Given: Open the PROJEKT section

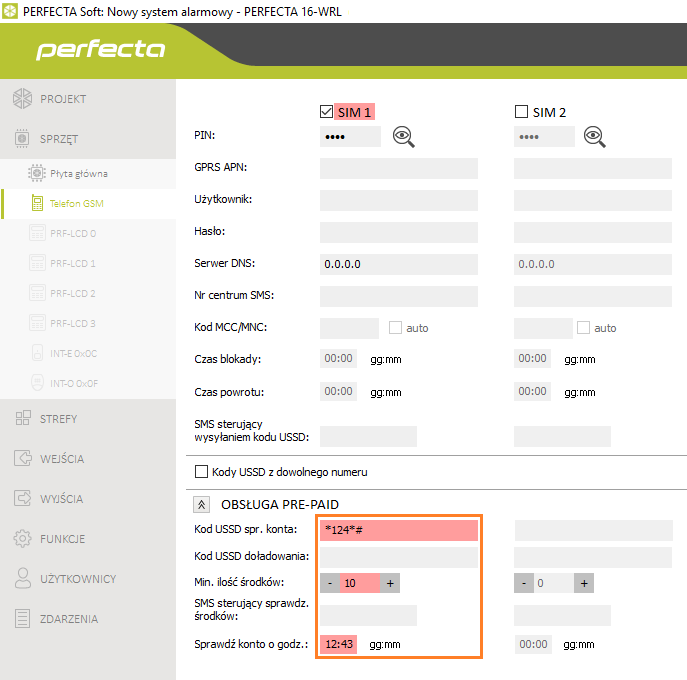Looking at the screenshot, I should [x=88, y=99].
